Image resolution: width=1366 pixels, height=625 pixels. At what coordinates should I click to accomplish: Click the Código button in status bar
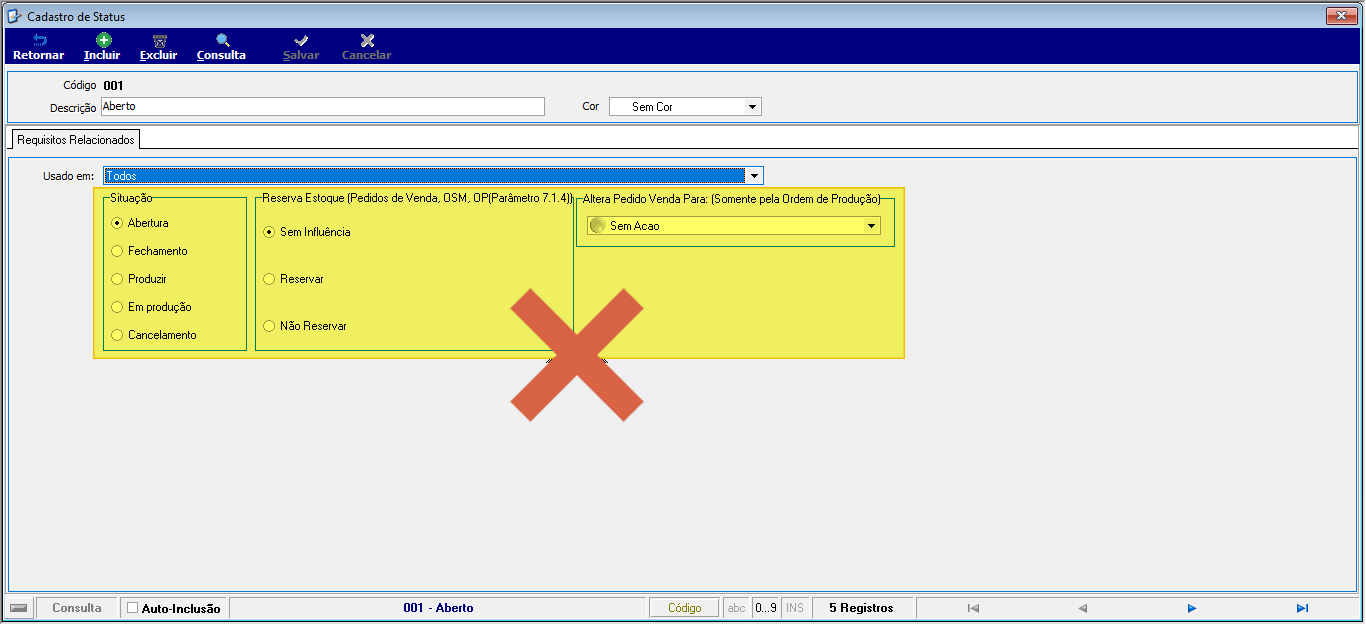(x=685, y=608)
